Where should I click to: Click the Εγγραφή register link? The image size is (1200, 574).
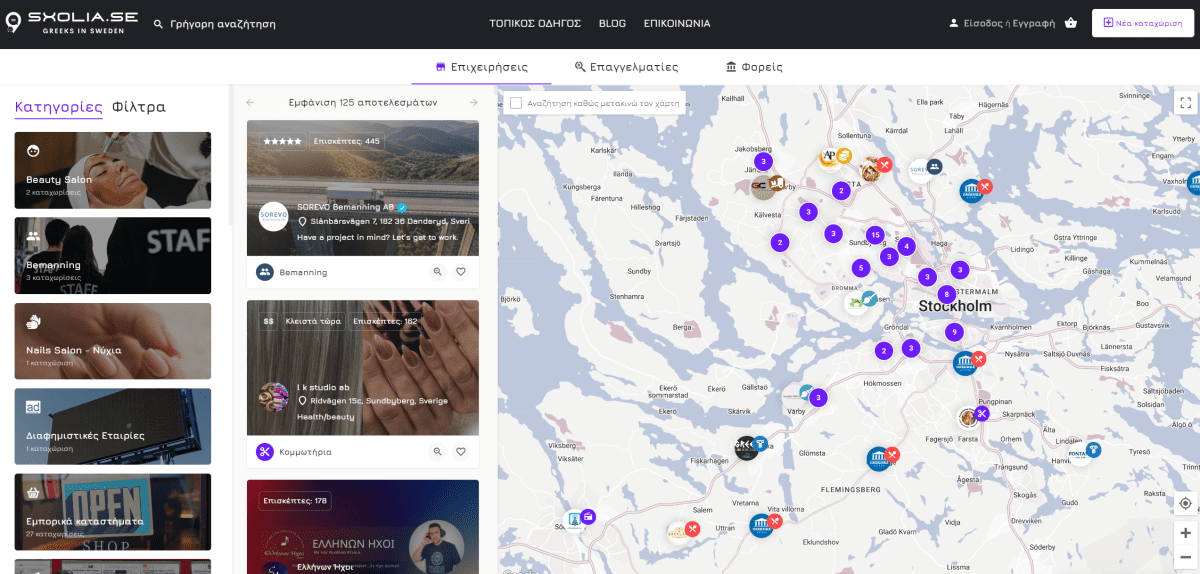1033,23
